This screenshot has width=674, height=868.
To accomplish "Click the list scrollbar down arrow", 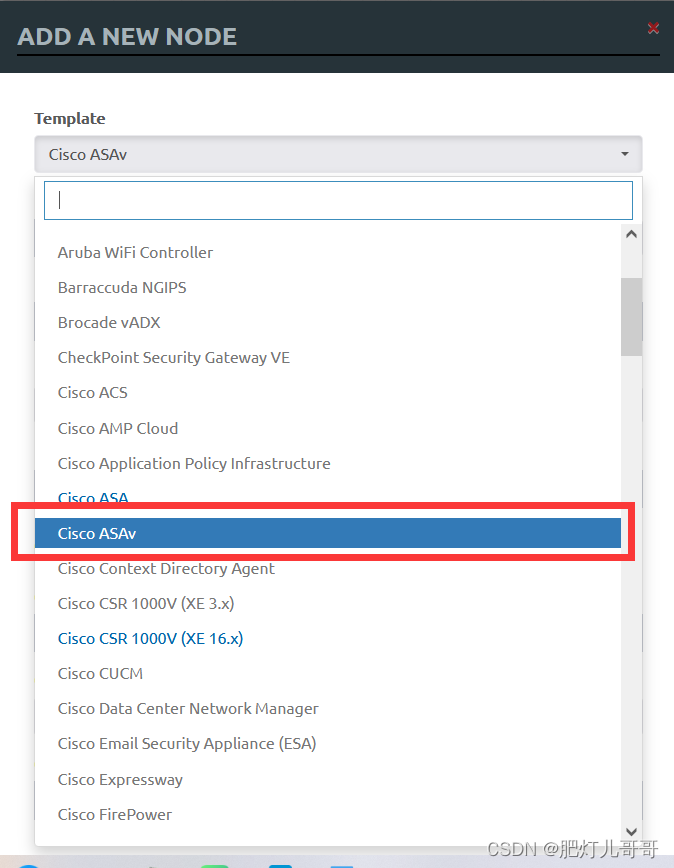I will coord(631,831).
